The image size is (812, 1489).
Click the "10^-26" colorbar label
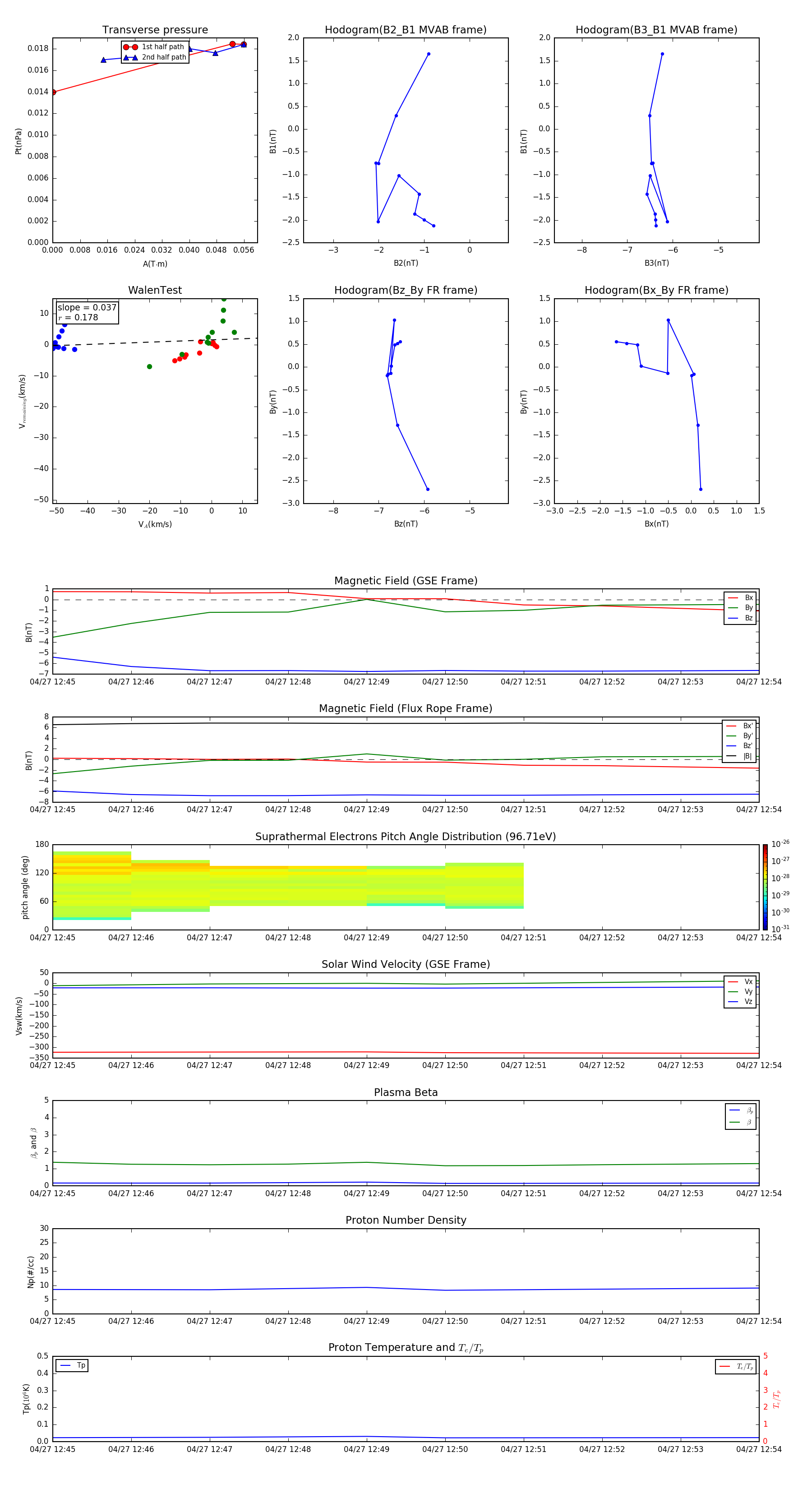coord(780,844)
